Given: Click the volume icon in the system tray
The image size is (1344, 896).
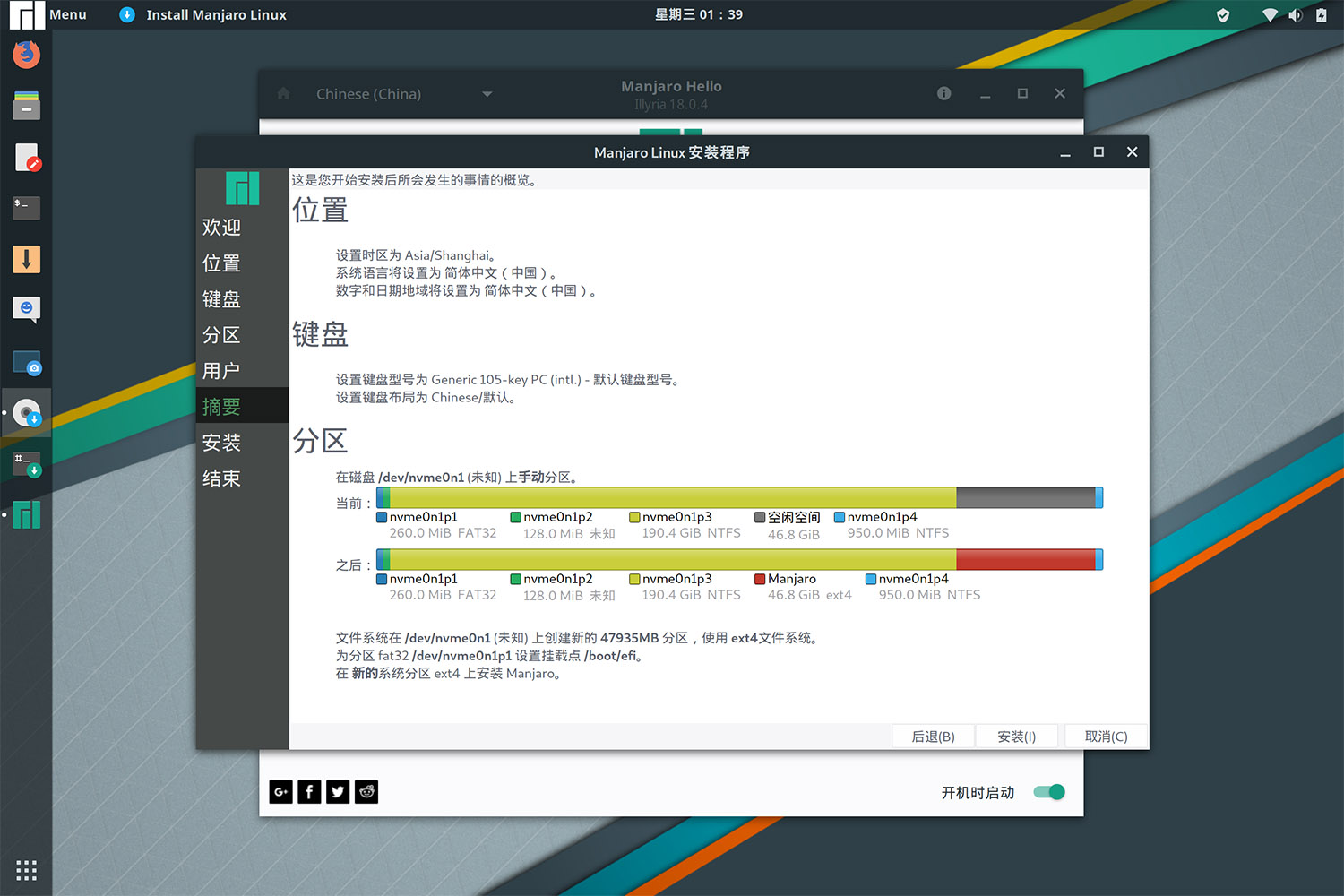Looking at the screenshot, I should point(1294,14).
